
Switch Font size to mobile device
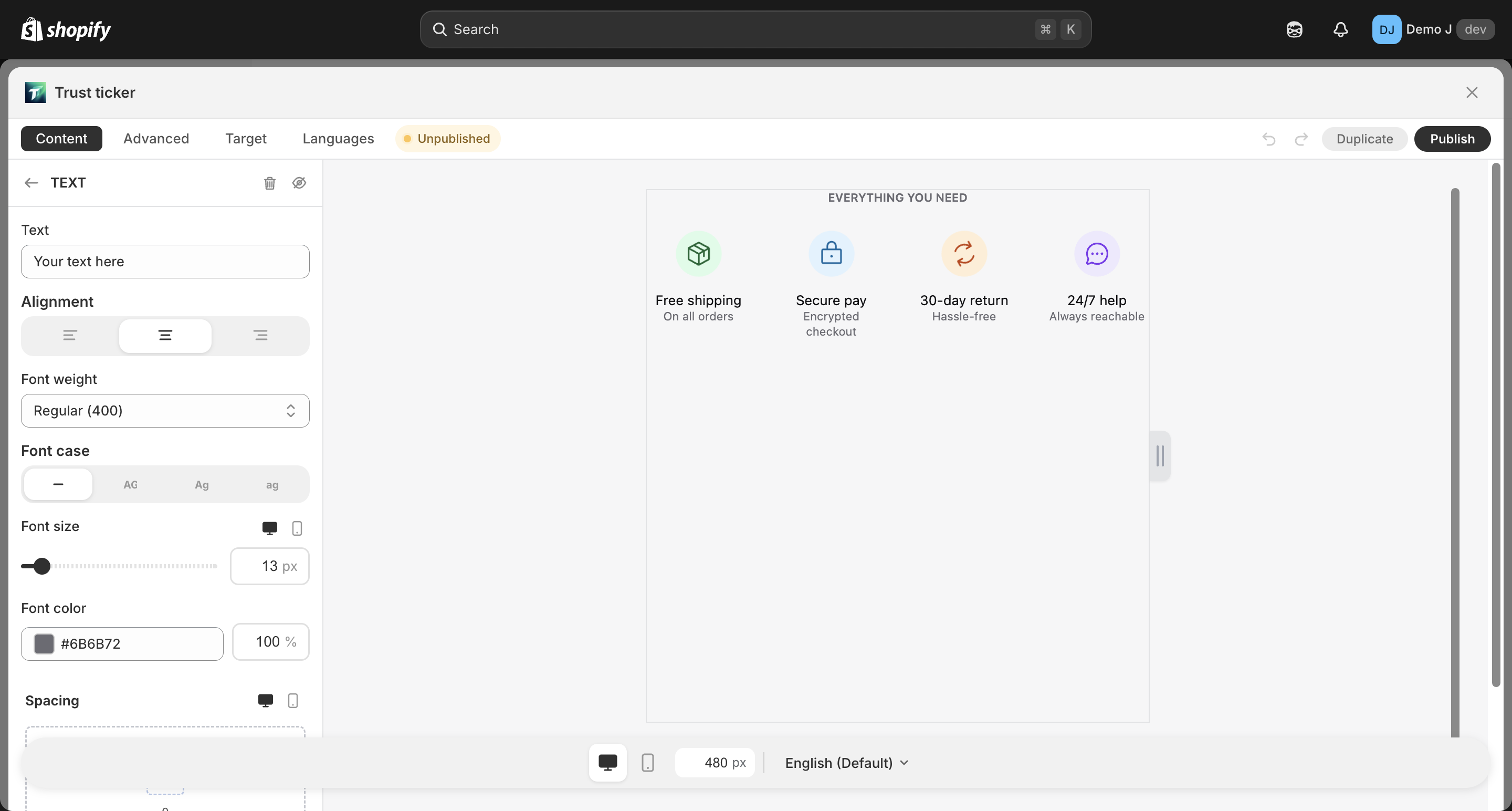click(x=297, y=528)
